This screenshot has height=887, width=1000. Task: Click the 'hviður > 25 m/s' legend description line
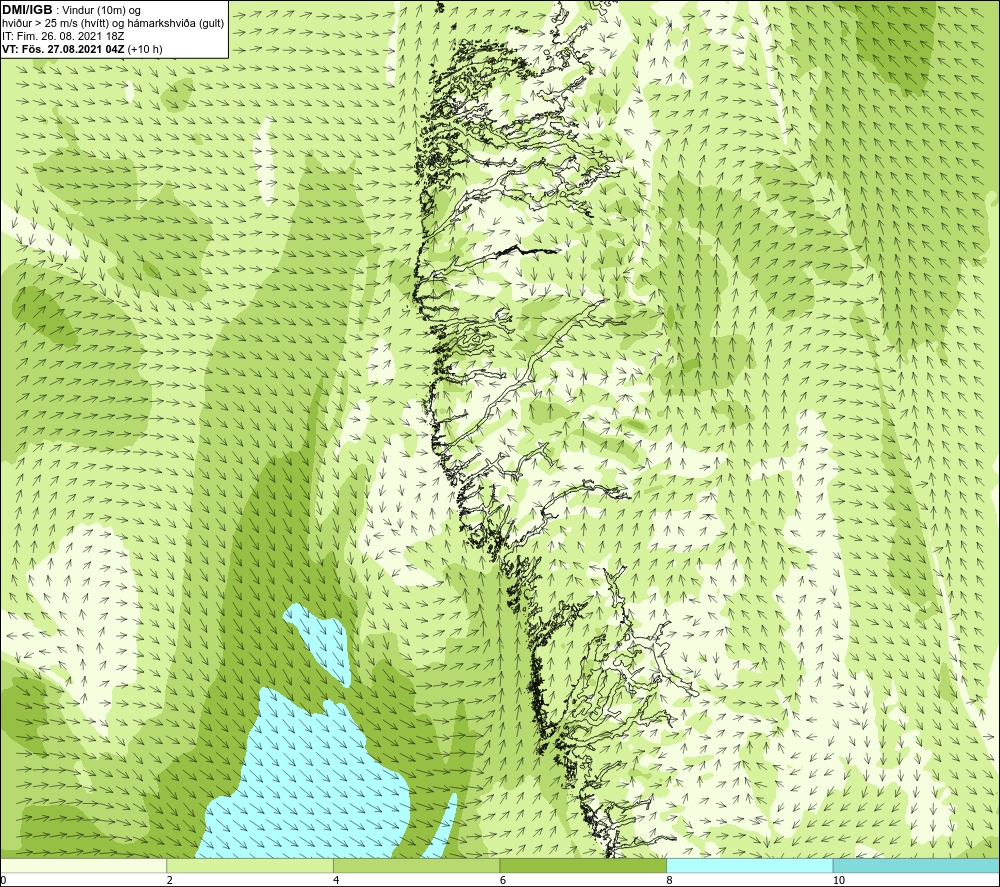(113, 24)
